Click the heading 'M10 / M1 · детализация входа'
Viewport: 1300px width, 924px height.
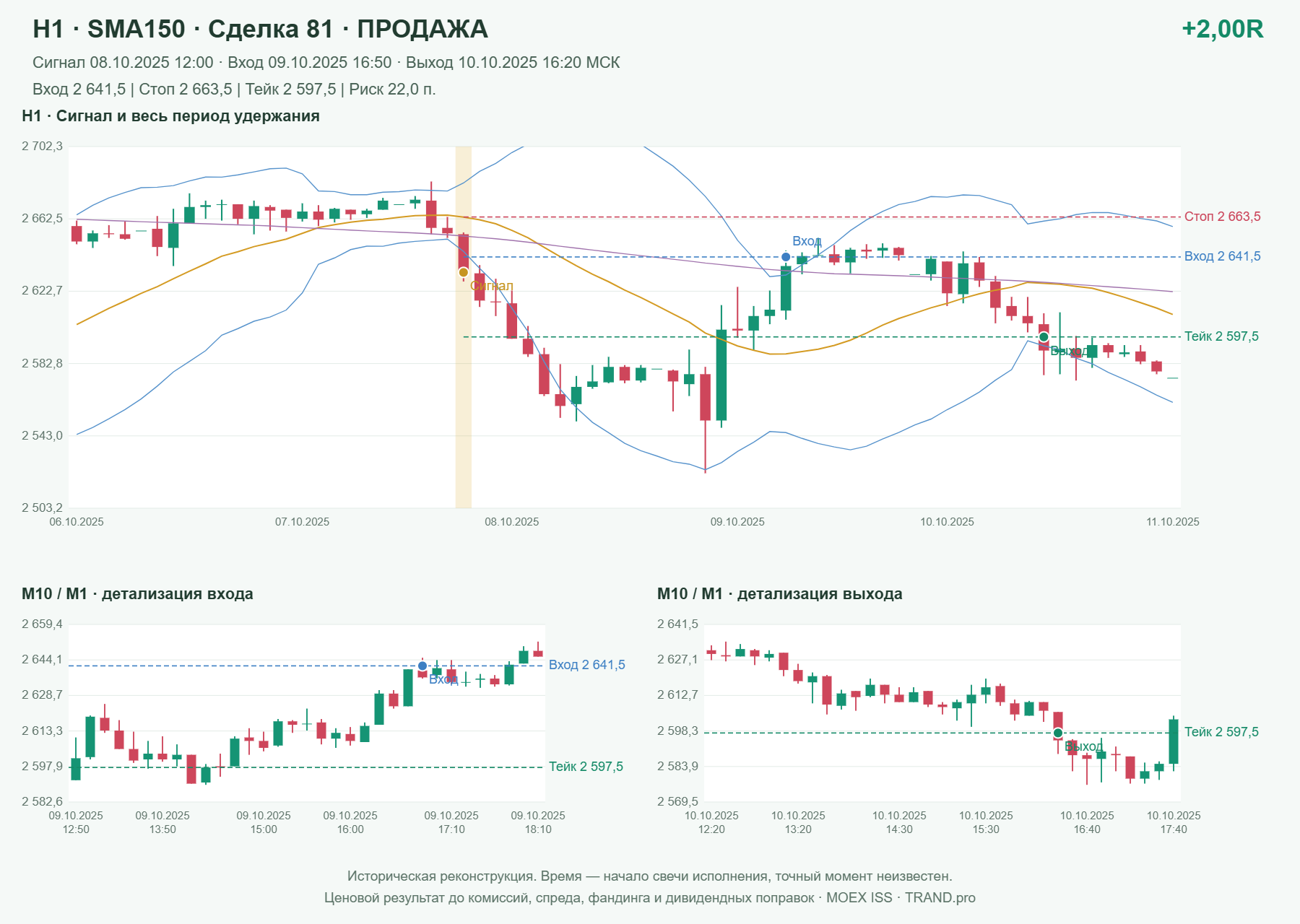coord(137,594)
